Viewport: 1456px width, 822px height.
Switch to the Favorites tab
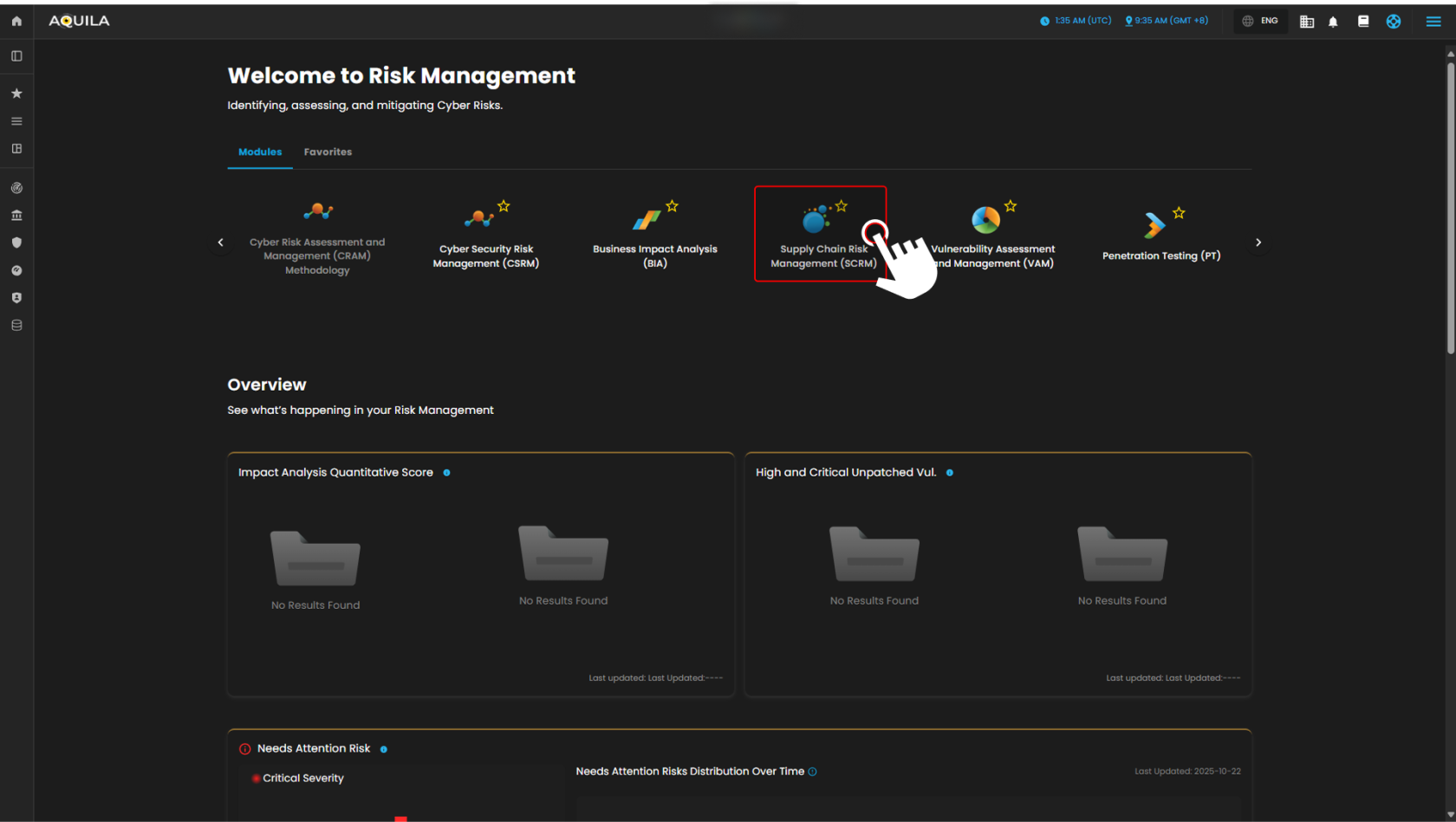(328, 152)
